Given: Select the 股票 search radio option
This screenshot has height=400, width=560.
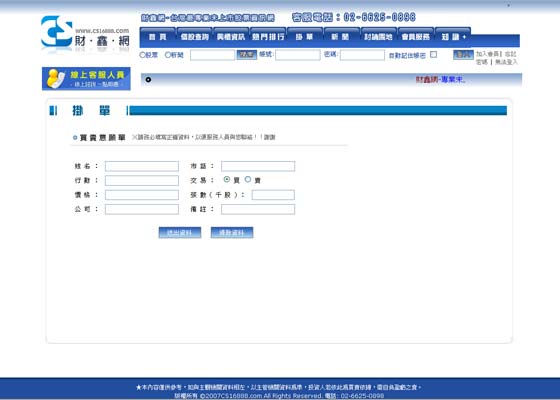Looking at the screenshot, I should point(142,55).
